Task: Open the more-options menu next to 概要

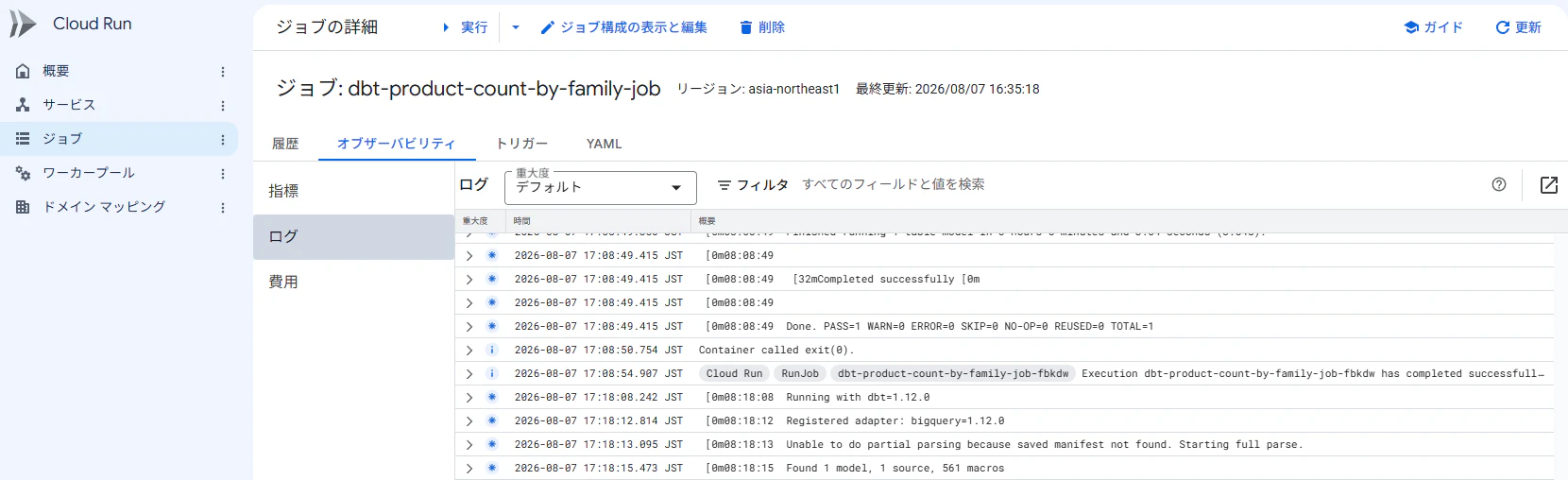Action: click(x=223, y=72)
